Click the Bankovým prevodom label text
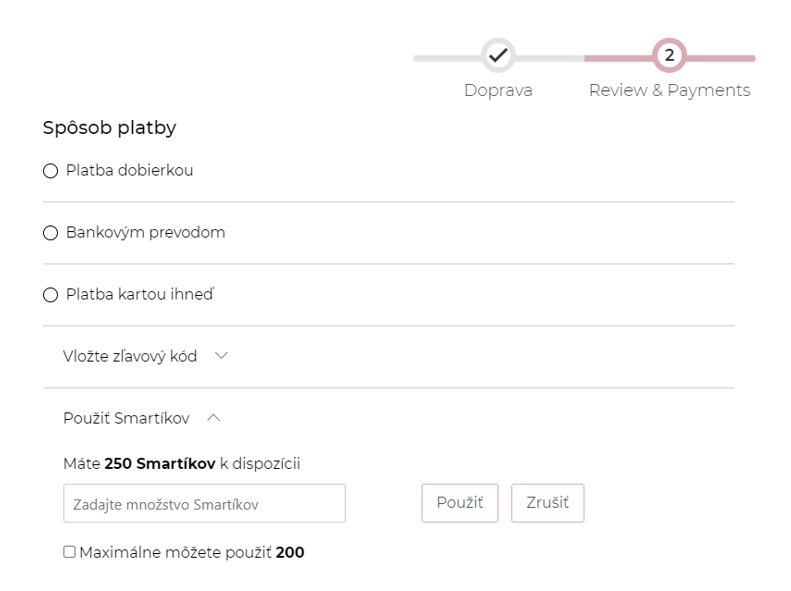This screenshot has width=791, height=591. click(x=146, y=232)
